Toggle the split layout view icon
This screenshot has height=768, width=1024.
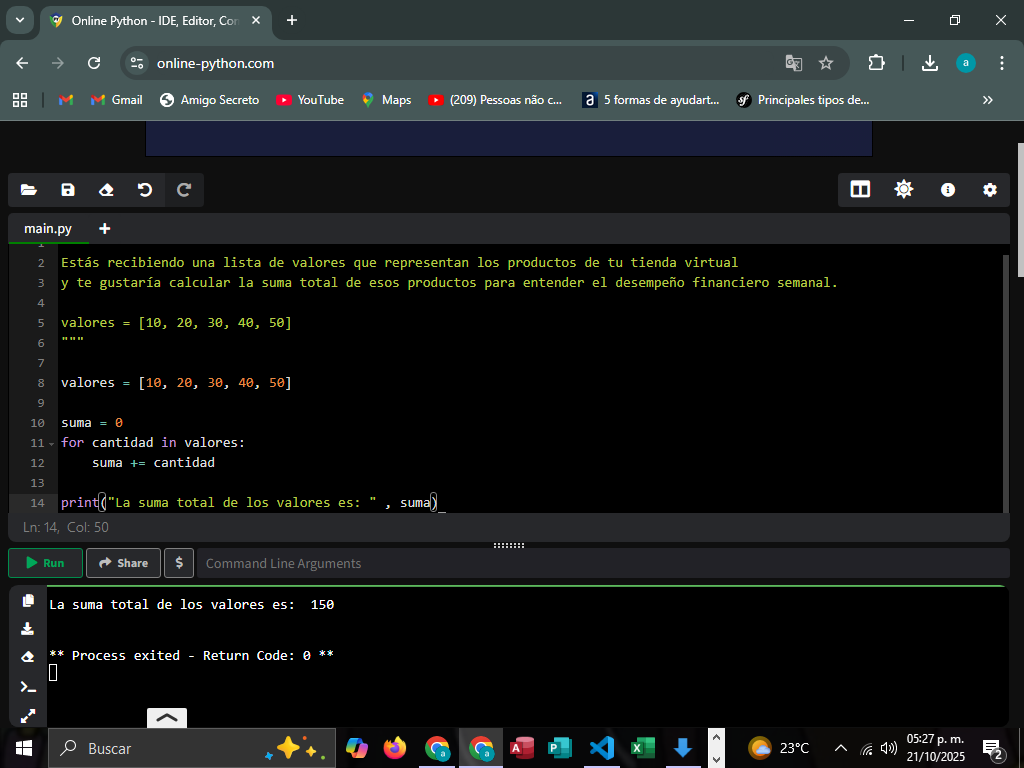coord(860,190)
